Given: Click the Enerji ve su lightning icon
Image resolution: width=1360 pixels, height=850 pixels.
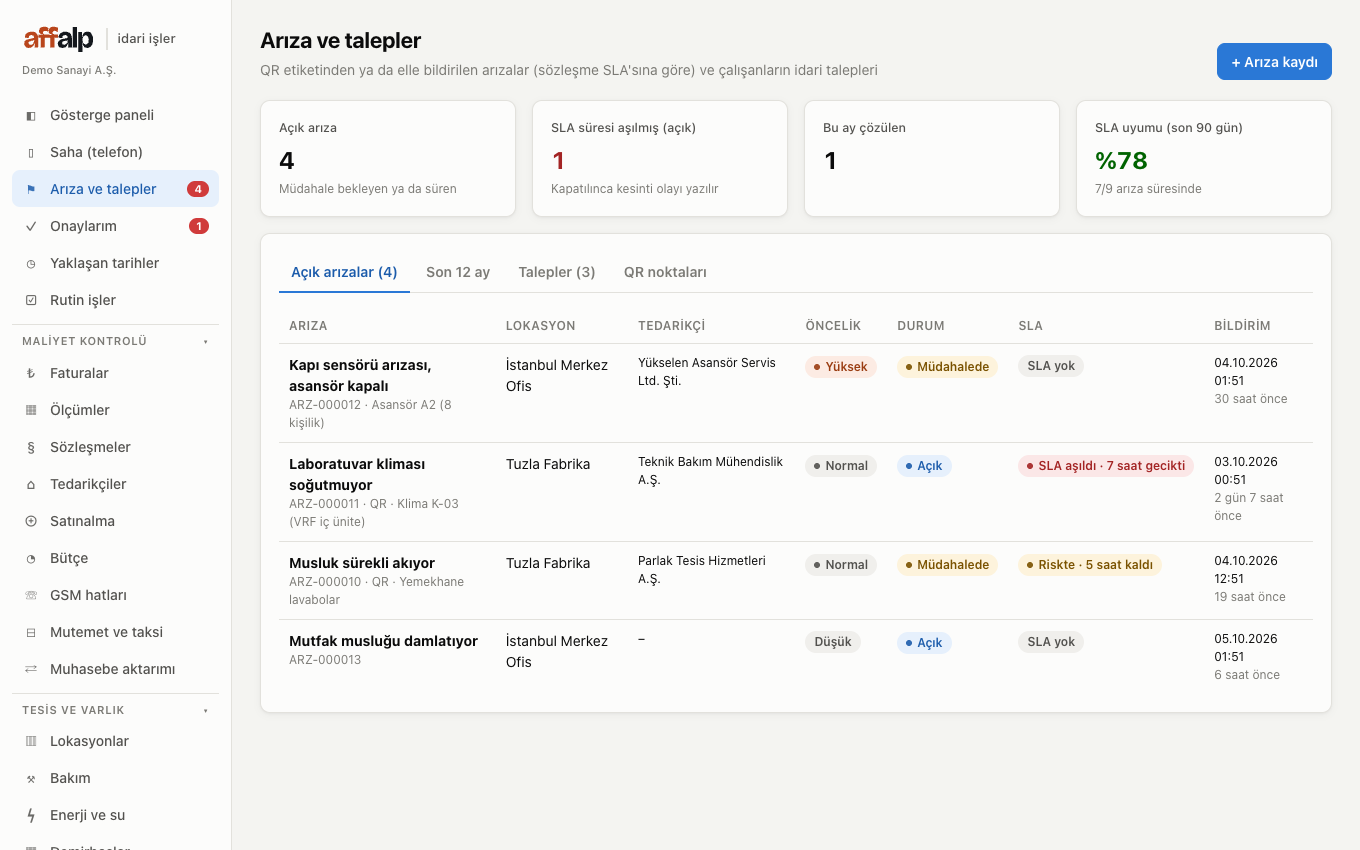Looking at the screenshot, I should (31, 815).
